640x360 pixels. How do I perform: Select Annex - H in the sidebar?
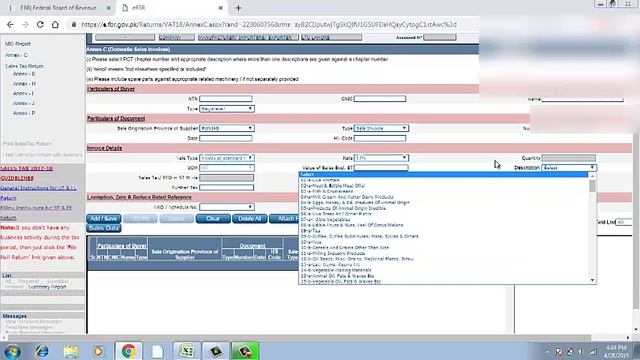[24, 84]
